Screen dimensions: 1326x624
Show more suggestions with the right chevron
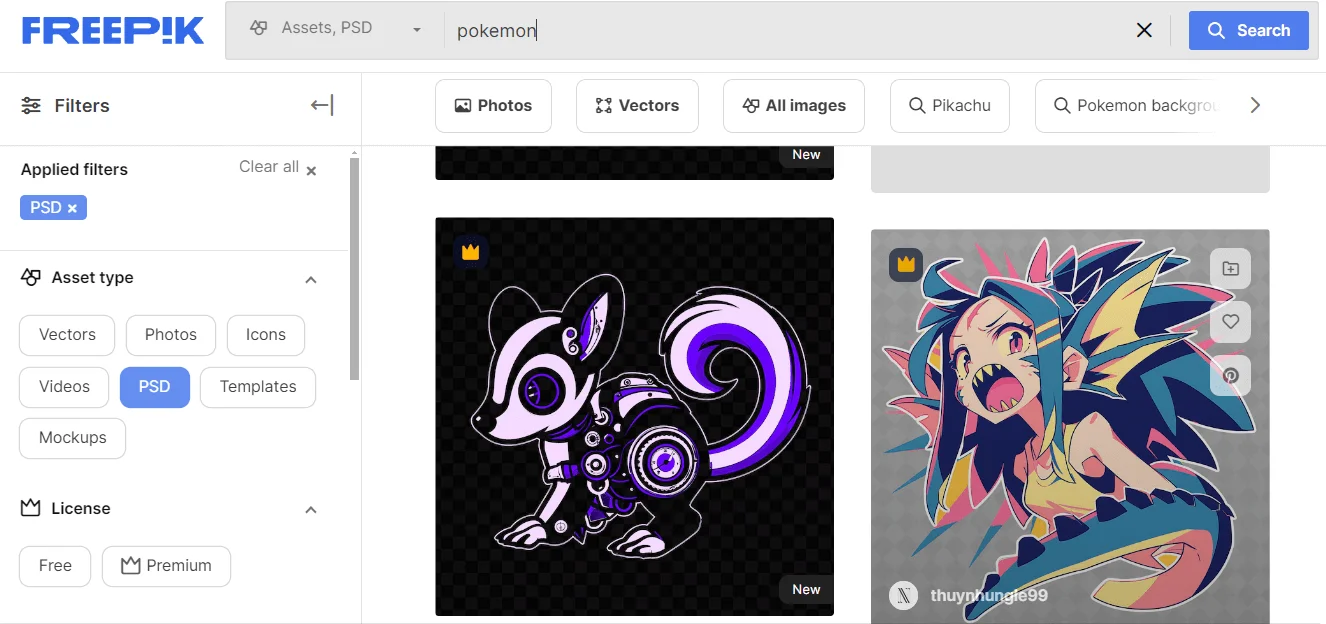point(1256,105)
